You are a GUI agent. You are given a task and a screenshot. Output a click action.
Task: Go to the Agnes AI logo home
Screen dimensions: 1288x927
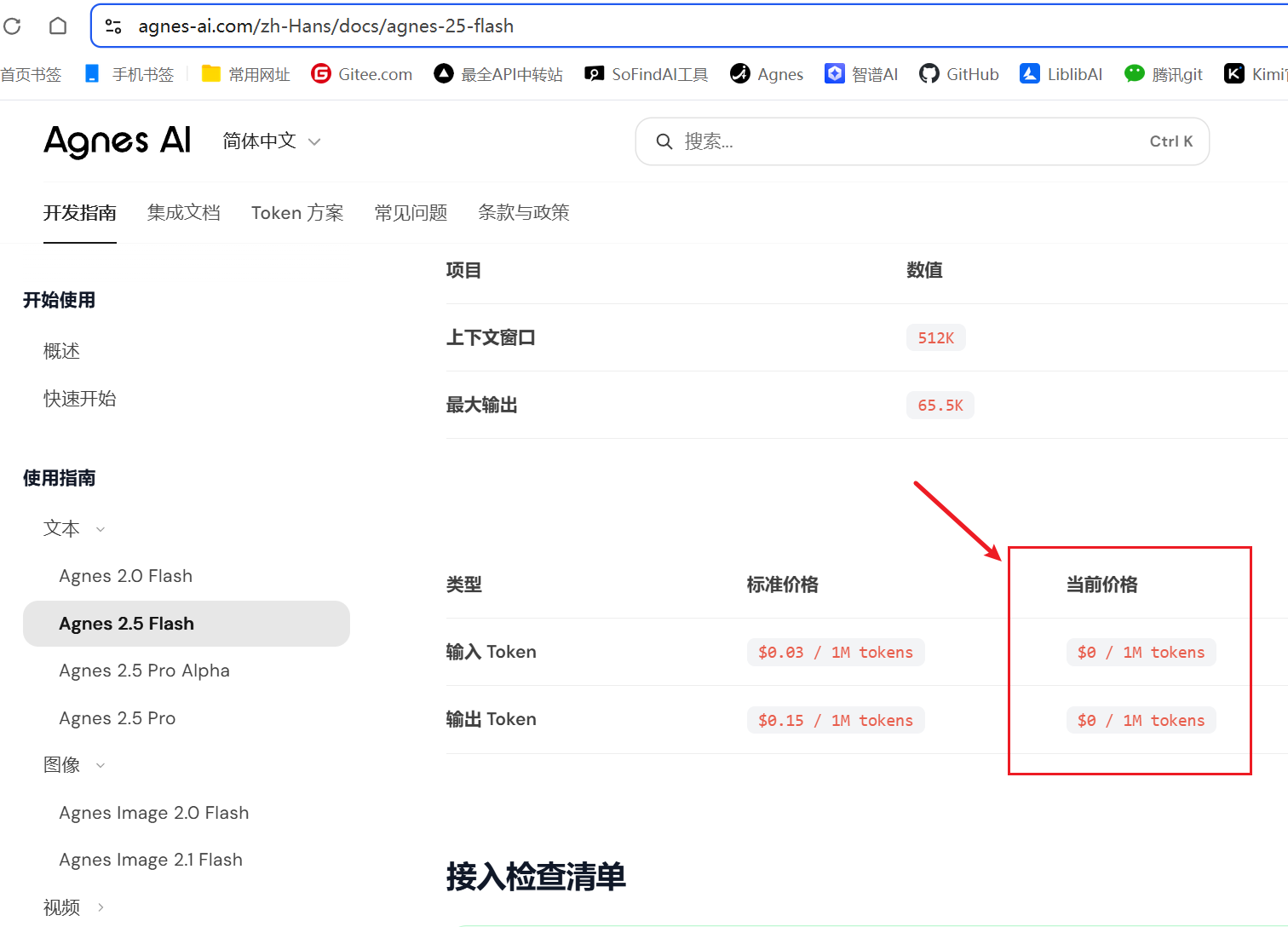[x=118, y=141]
